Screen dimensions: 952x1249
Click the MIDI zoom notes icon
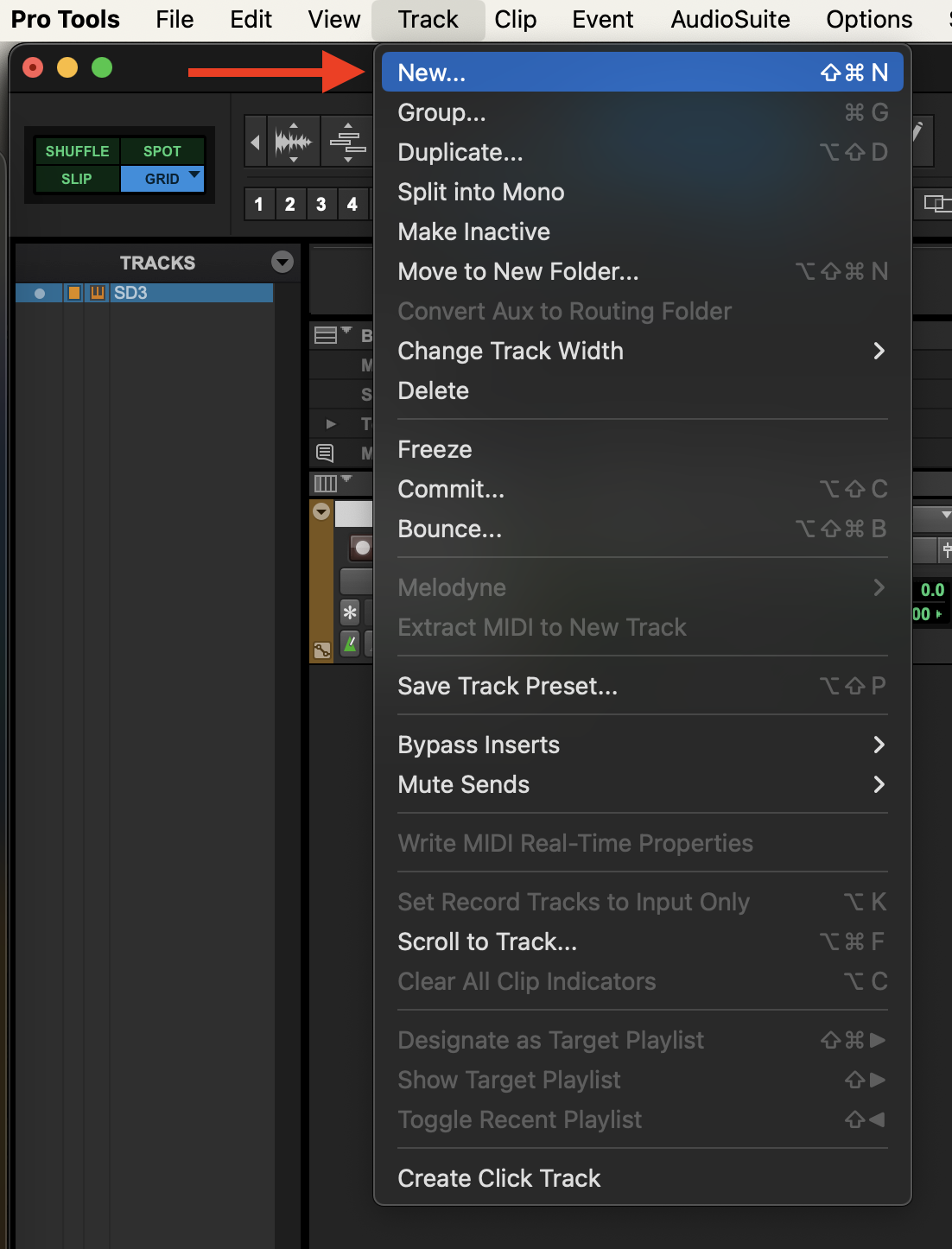(x=347, y=141)
